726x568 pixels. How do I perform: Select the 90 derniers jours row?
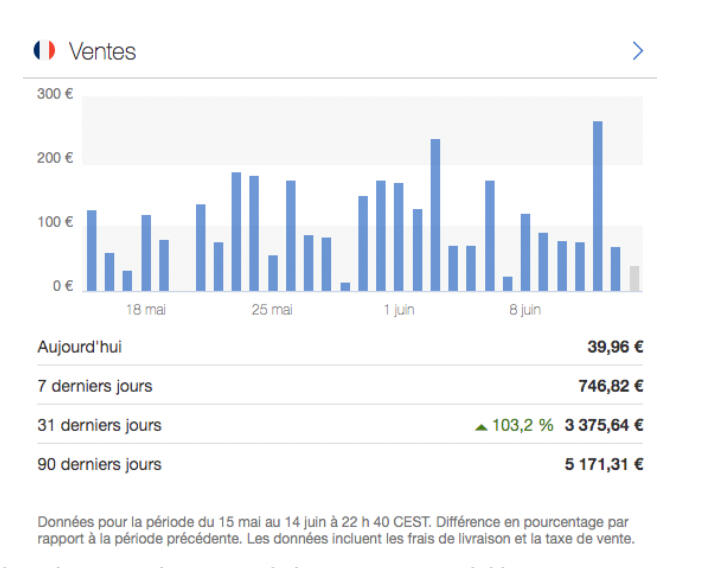coord(99,464)
